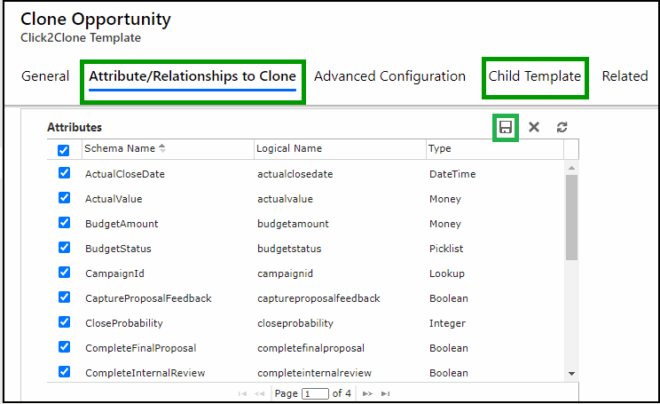Screen dimensions: 660x404
Task: Switch to the General tab
Action: coord(45,76)
